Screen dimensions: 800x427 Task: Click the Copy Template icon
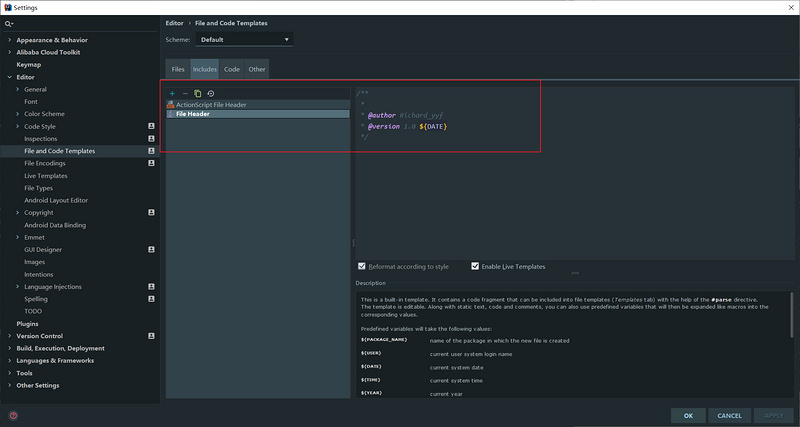point(198,93)
